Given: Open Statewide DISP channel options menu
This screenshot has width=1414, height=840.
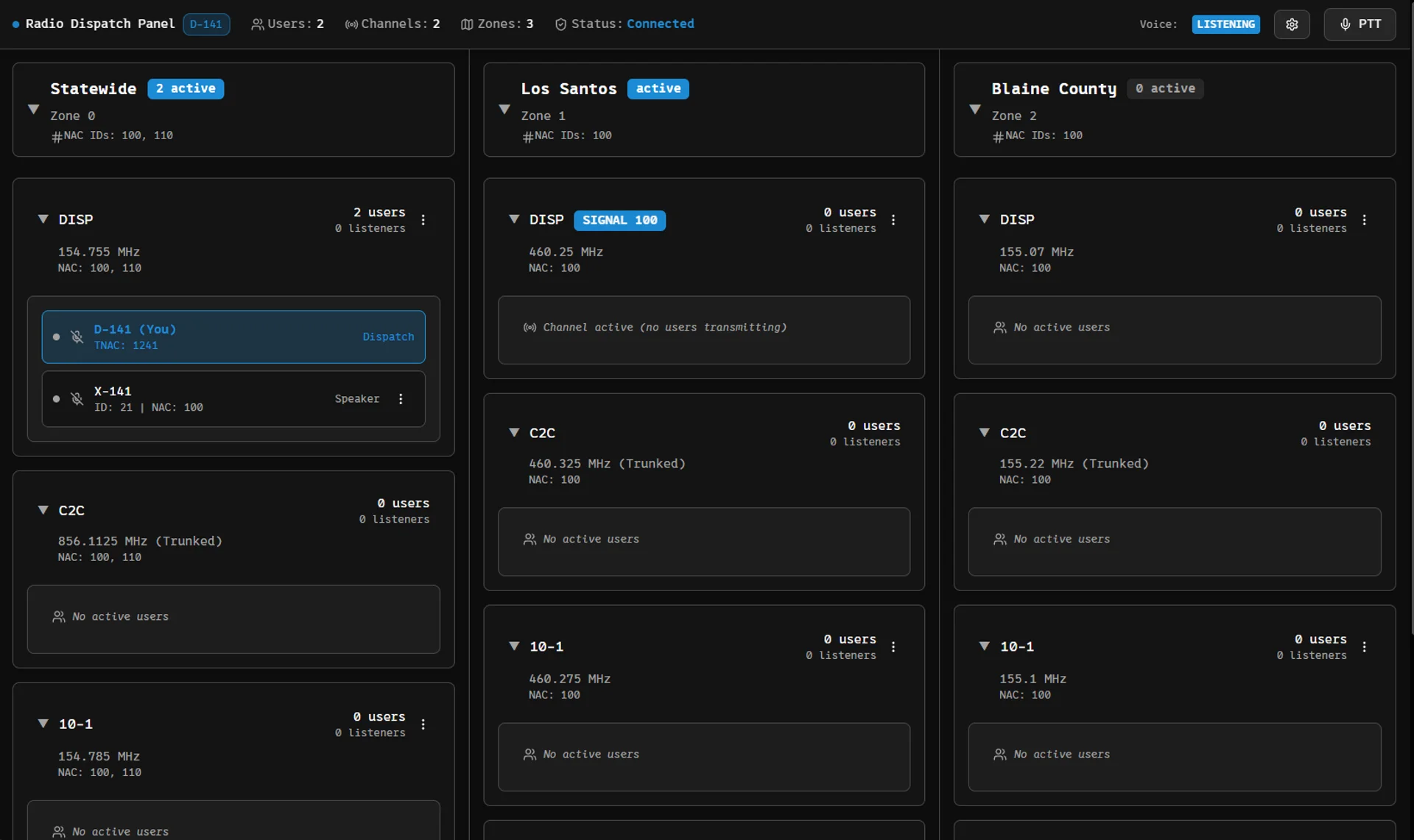Looking at the screenshot, I should 423,220.
